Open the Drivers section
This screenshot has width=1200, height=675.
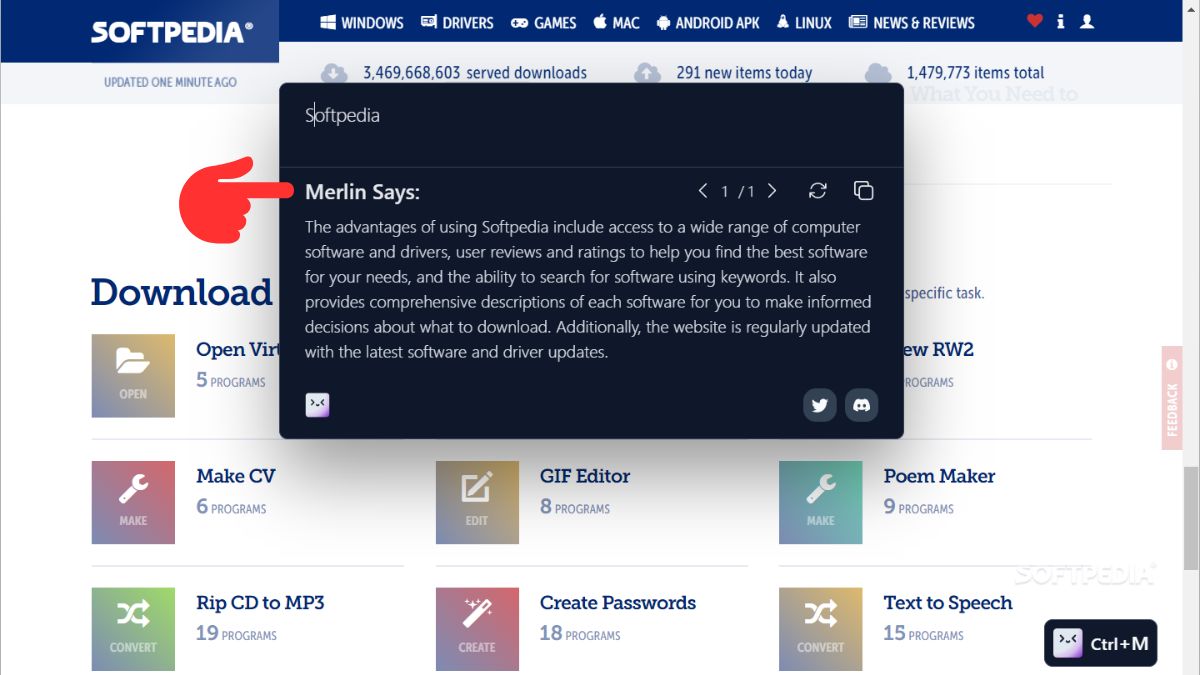pyautogui.click(x=457, y=22)
